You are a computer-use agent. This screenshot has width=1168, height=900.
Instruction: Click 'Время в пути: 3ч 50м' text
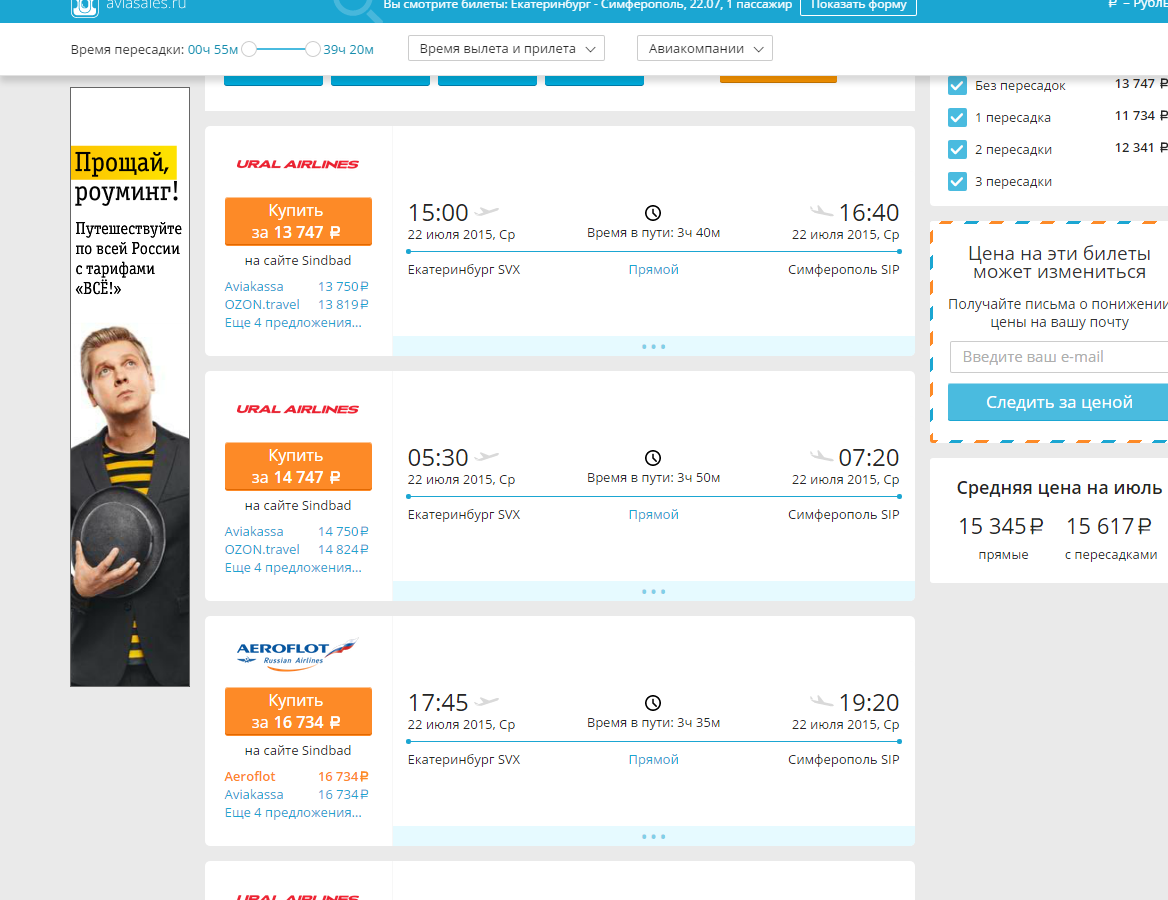pos(653,478)
